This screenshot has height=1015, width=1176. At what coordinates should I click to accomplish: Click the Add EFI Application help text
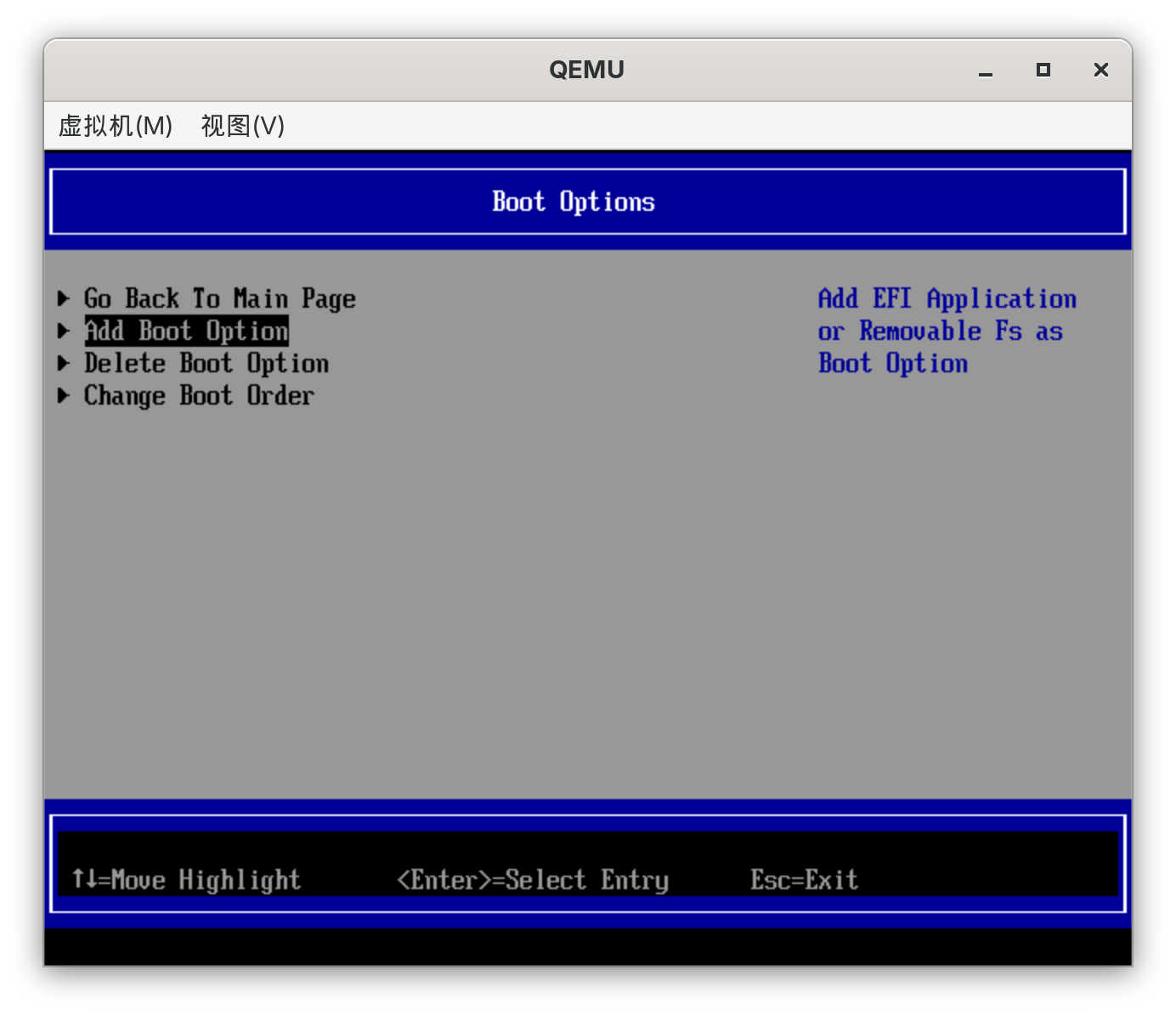point(947,332)
